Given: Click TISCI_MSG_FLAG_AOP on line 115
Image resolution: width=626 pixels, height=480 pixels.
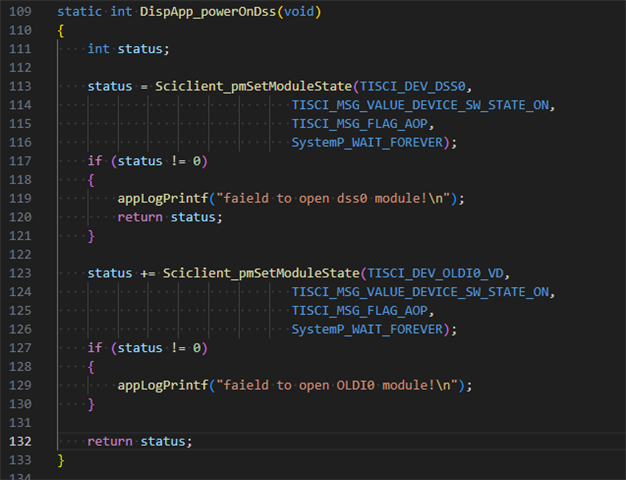Looking at the screenshot, I should coord(360,124).
